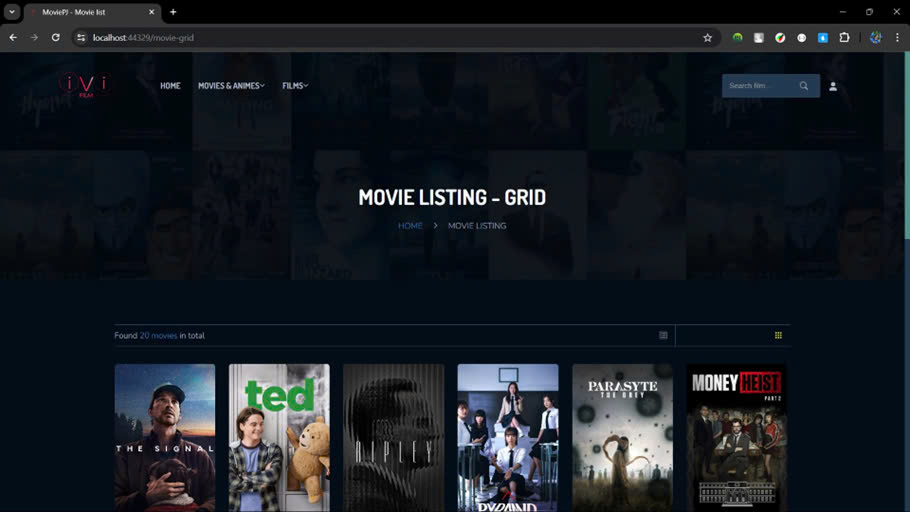Open the Ripley movie poster
The height and width of the screenshot is (512, 910).
click(393, 438)
